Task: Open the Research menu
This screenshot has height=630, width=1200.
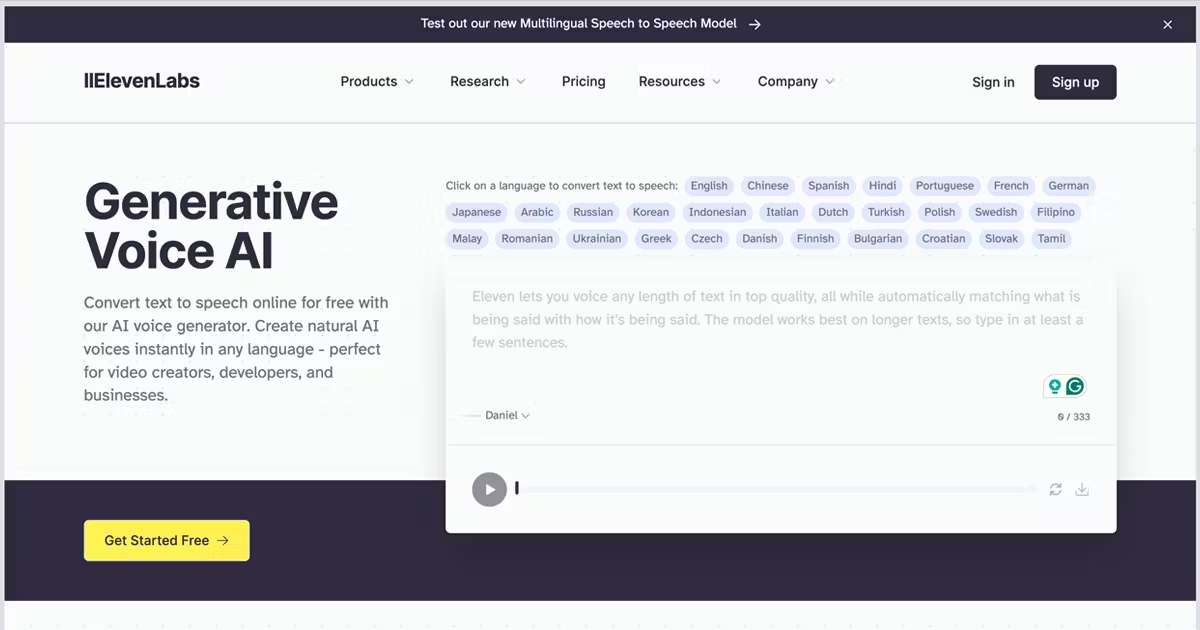Action: pyautogui.click(x=487, y=81)
